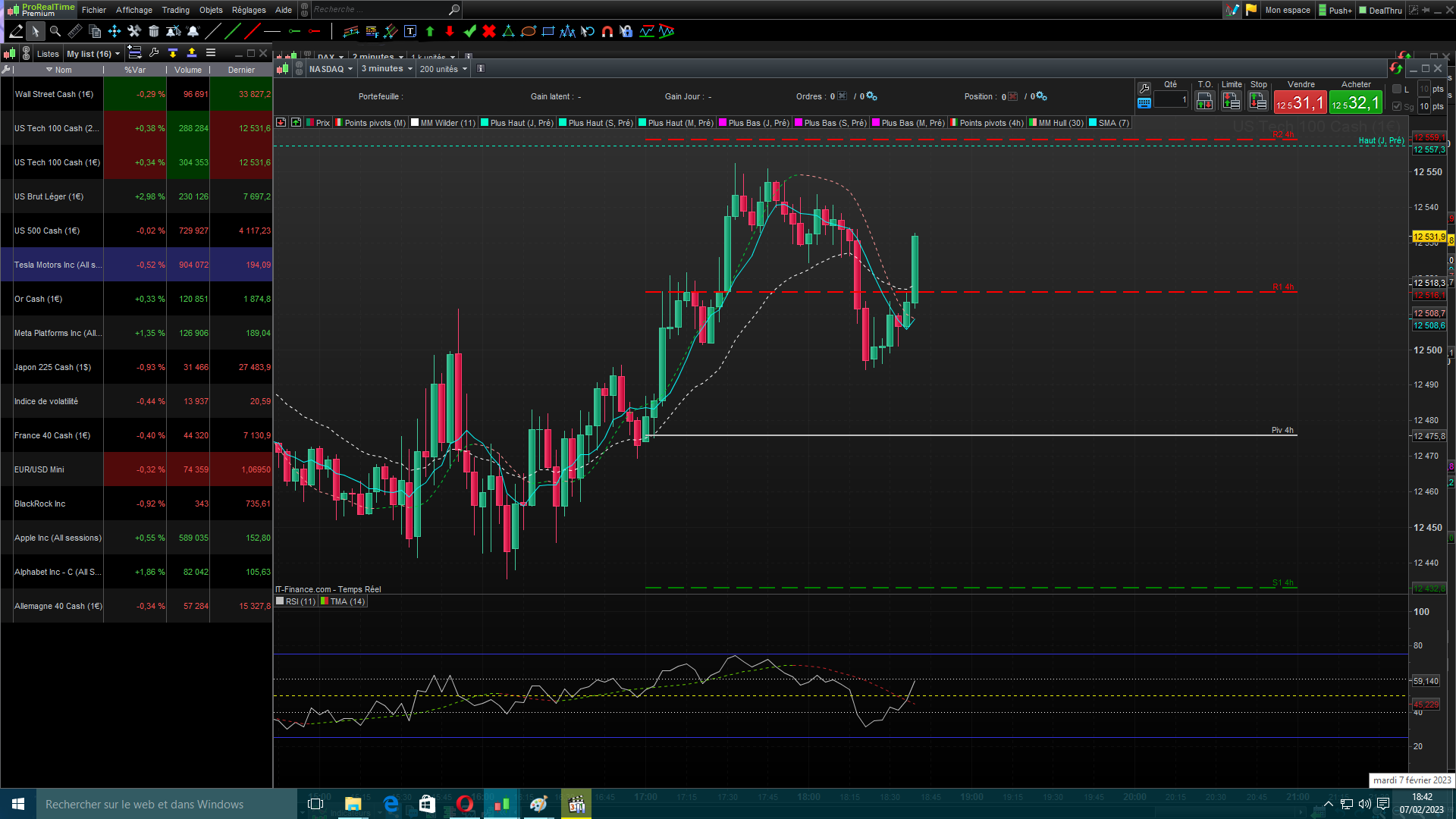Click the green Acheter price button
This screenshot has width=1456, height=819.
(1355, 102)
